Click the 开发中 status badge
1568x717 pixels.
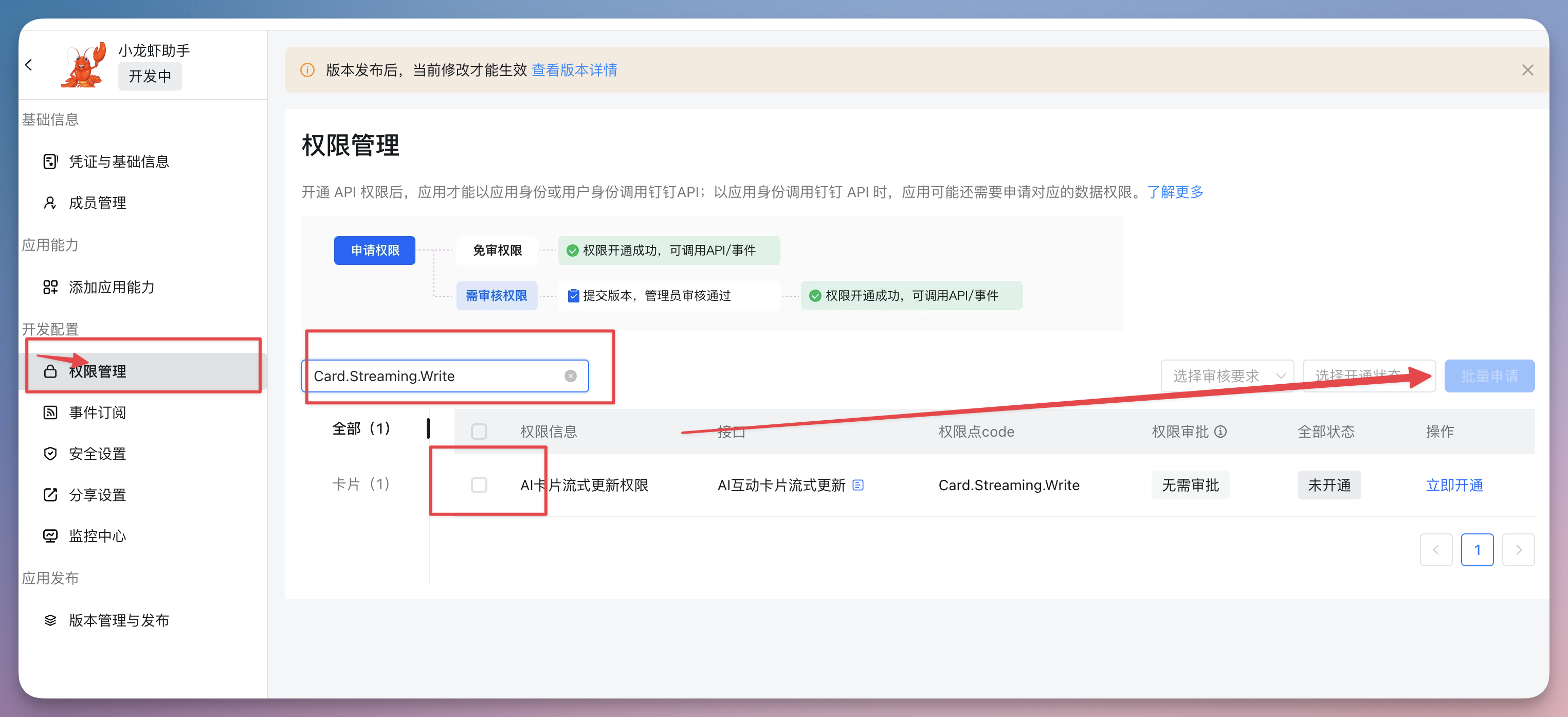click(150, 76)
